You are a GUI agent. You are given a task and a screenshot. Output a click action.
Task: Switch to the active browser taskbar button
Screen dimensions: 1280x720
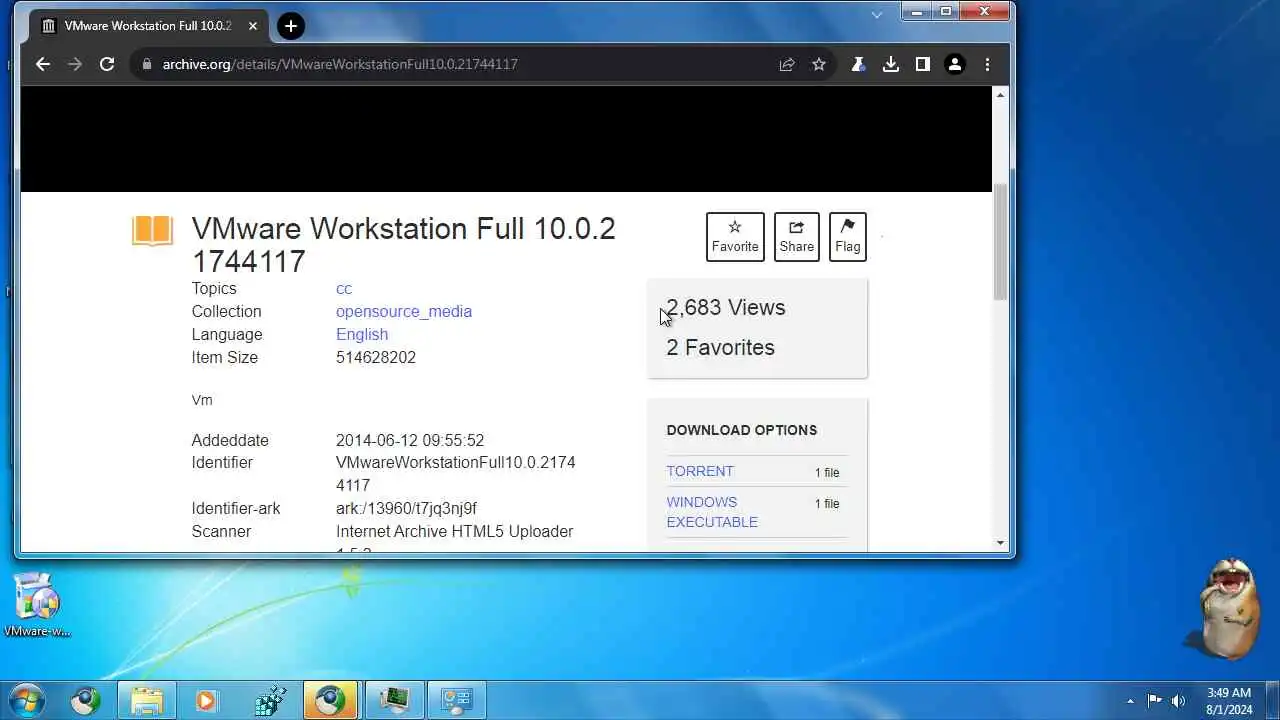coord(331,700)
